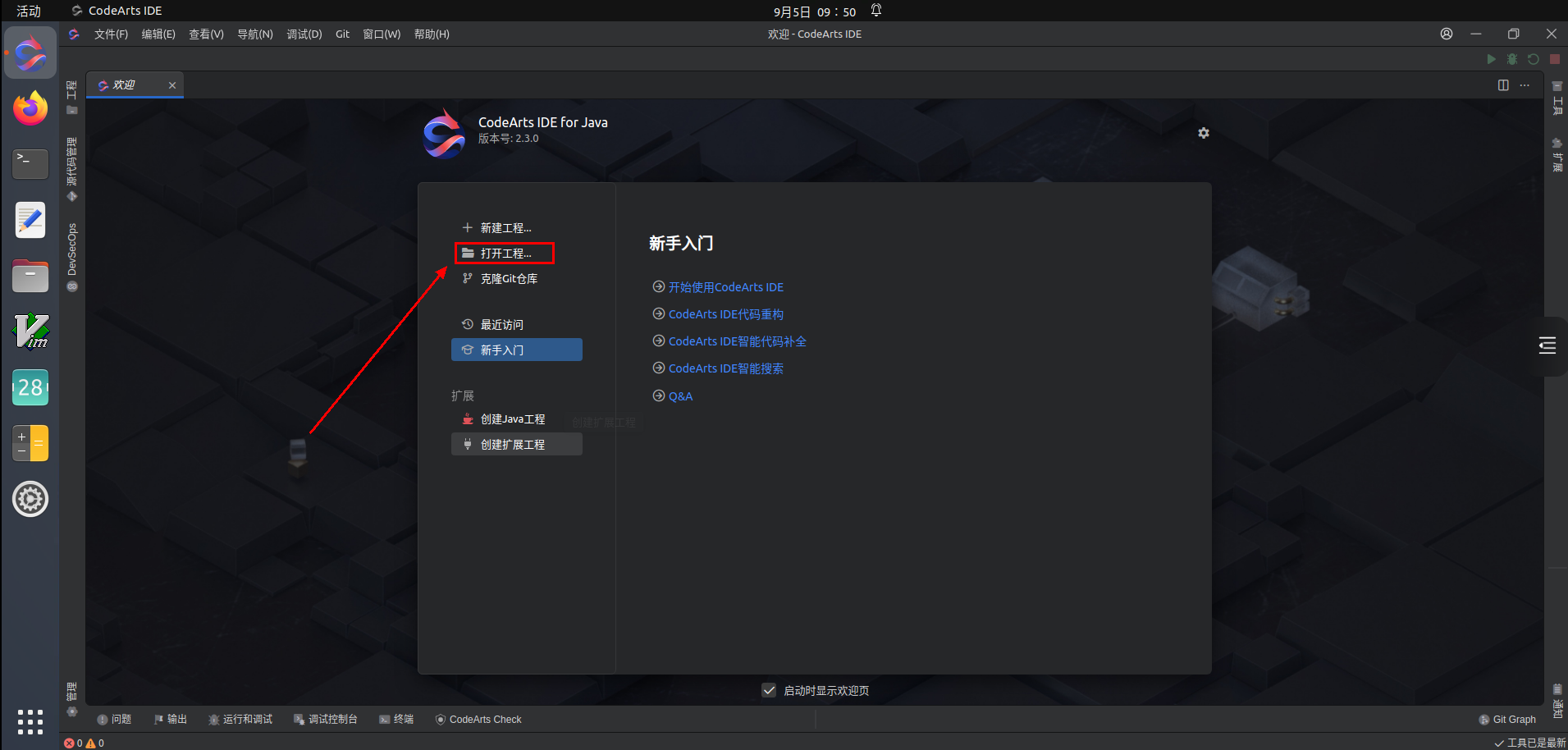Click the split editor icon
Image resolution: width=1568 pixels, height=750 pixels.
[1503, 85]
